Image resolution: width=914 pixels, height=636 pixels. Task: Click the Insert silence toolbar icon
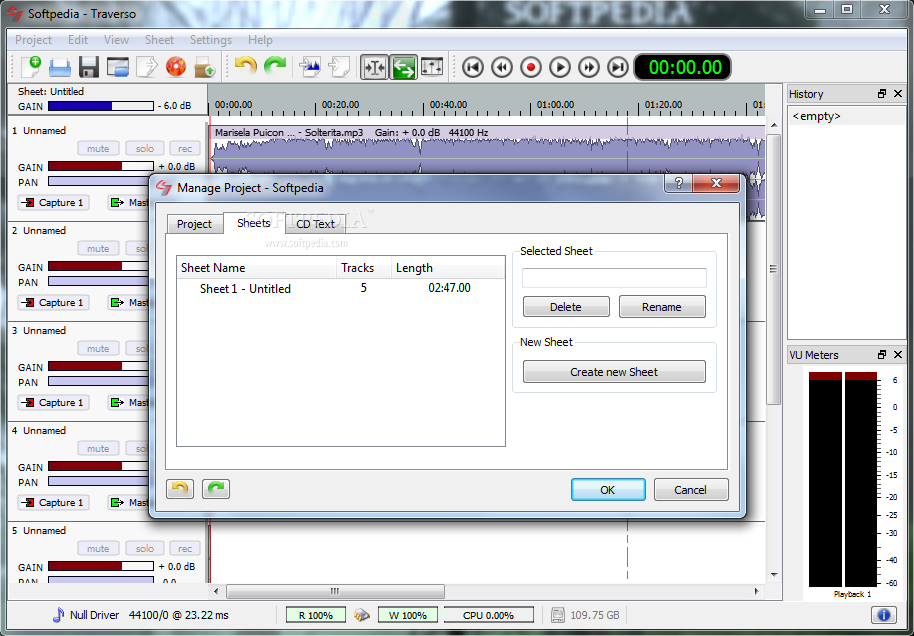pyautogui.click(x=339, y=66)
